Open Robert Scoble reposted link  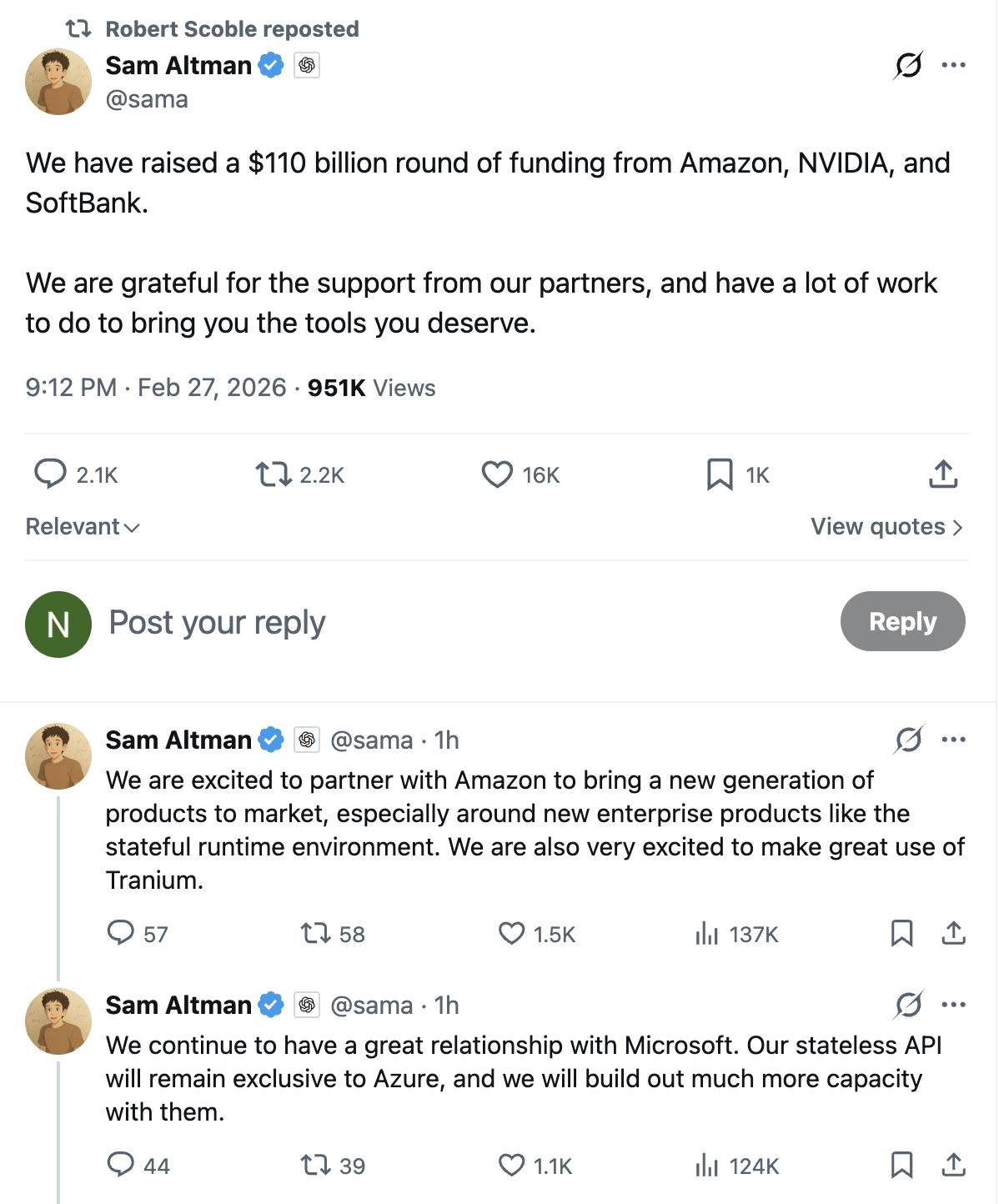232,29
